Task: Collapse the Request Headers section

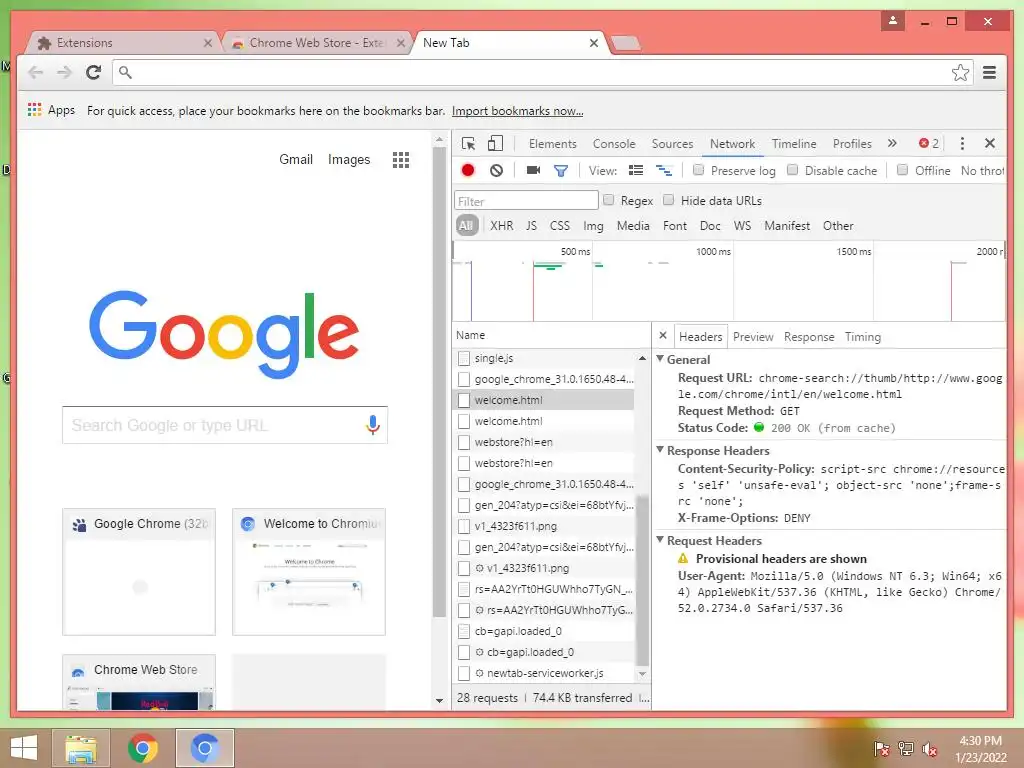Action: pos(660,539)
